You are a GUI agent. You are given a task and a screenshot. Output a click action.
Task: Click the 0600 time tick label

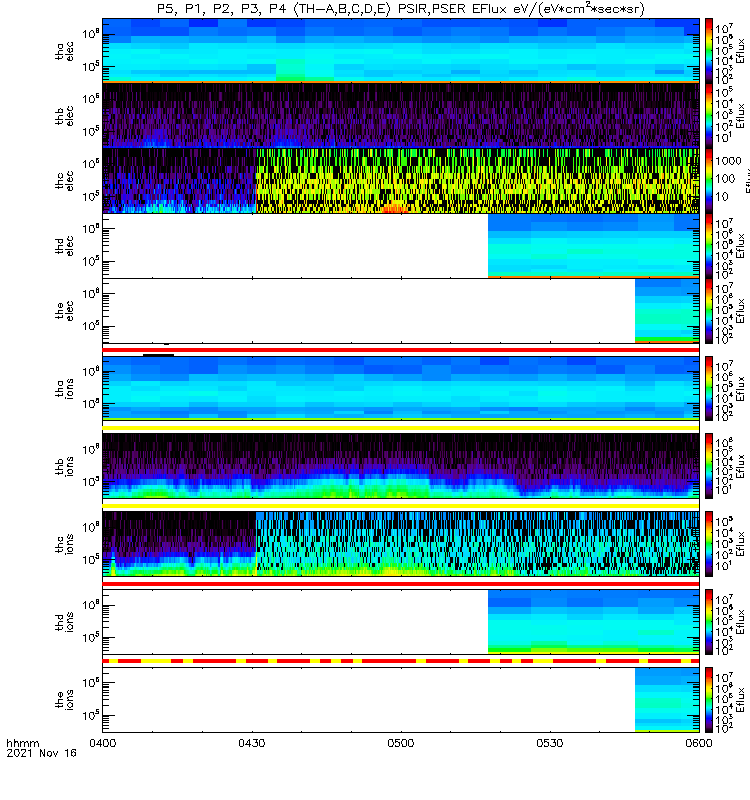click(698, 743)
